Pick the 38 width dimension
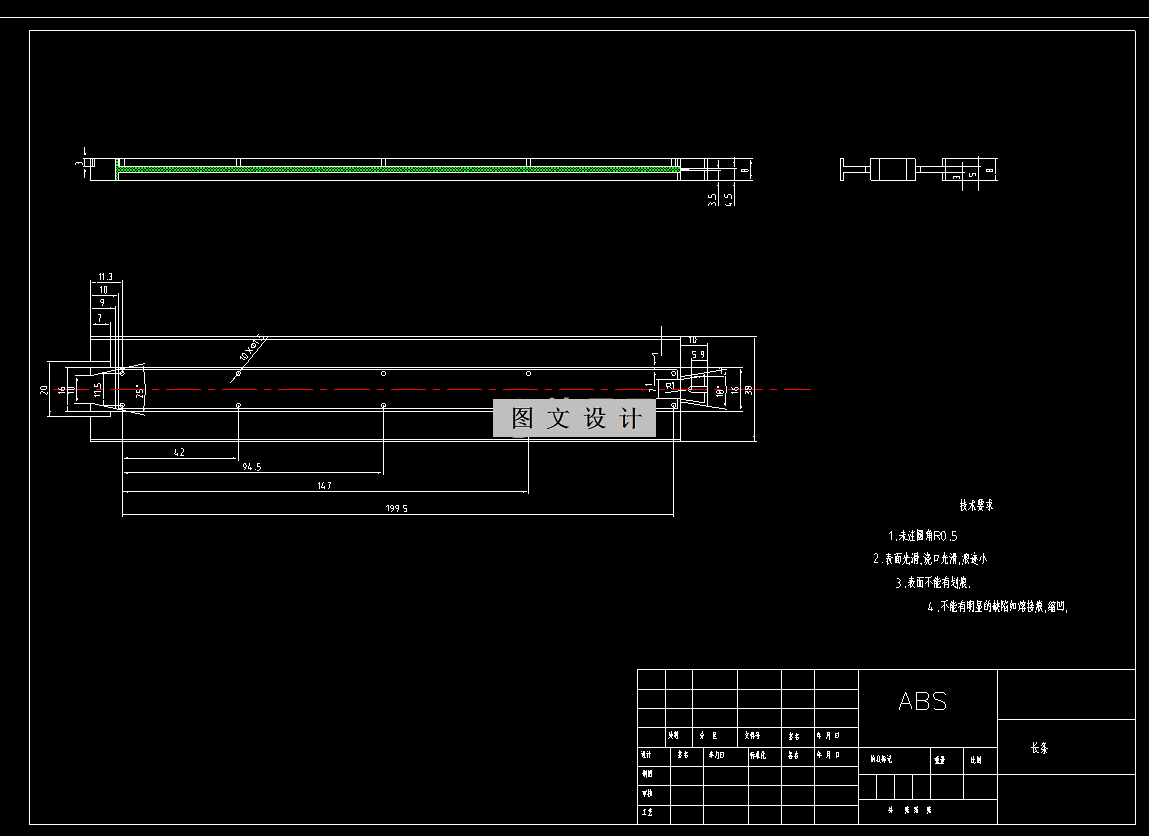Viewport: 1149px width, 836px height. (x=748, y=391)
